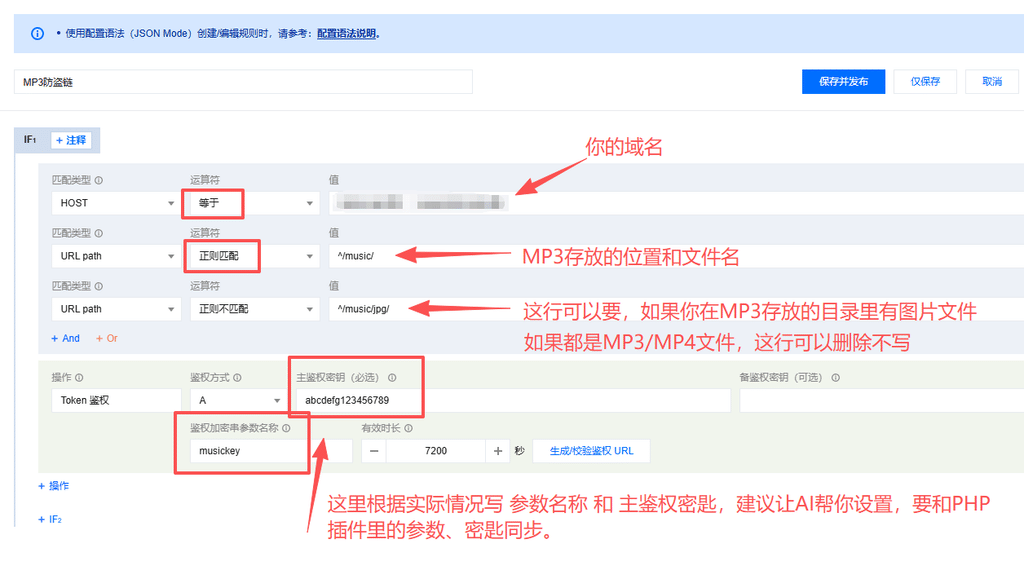Click the 7200 duration value field

click(436, 451)
